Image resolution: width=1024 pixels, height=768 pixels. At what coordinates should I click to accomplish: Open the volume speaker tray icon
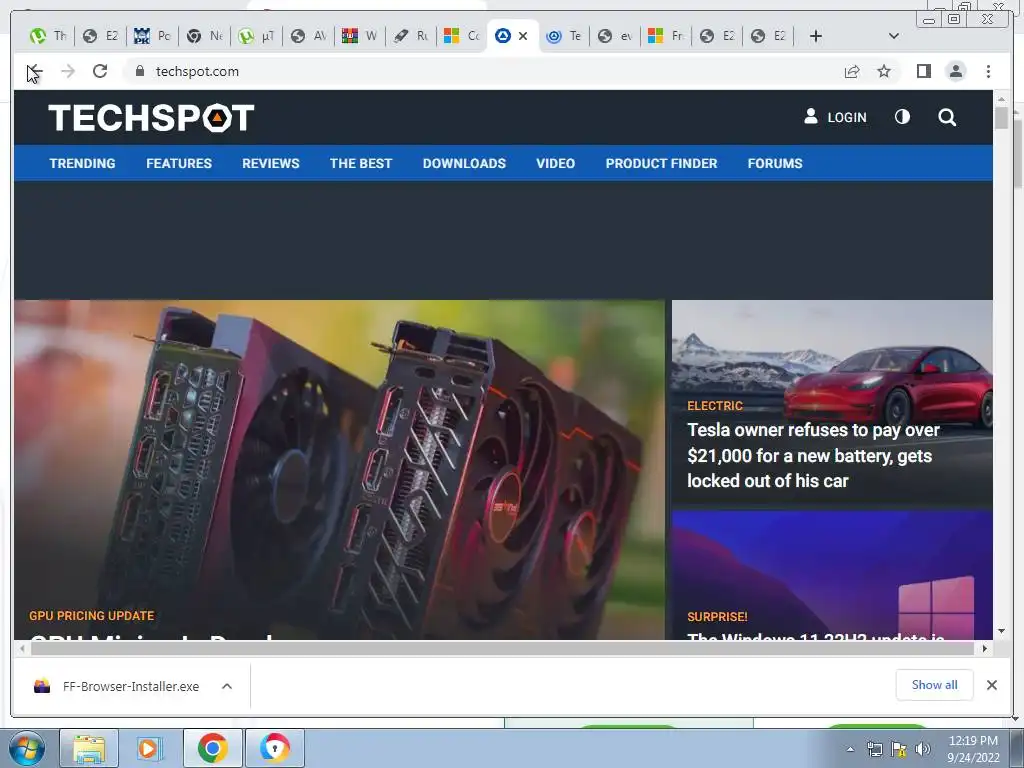click(922, 750)
